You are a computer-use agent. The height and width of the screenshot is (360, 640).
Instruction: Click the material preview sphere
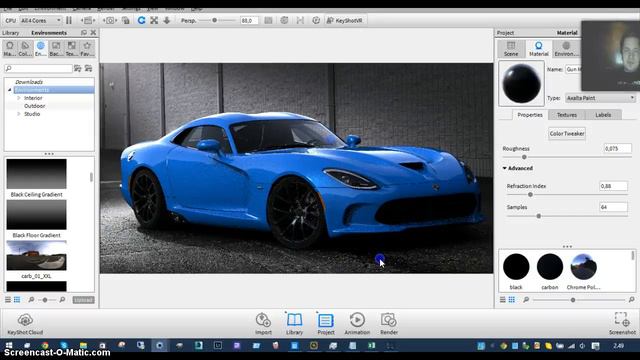click(521, 83)
